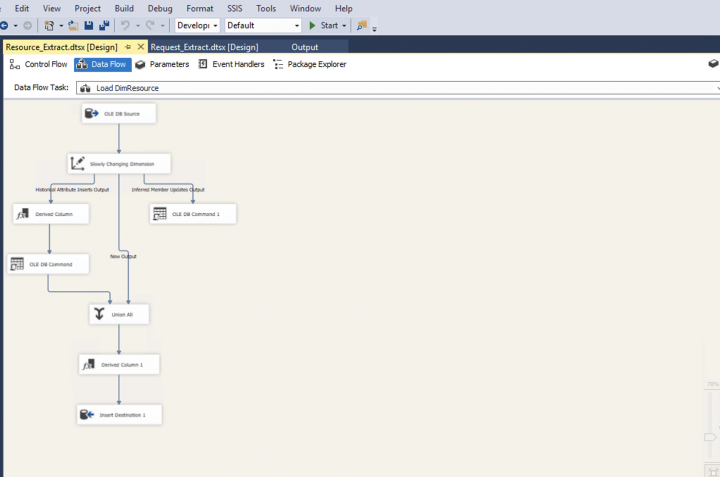720x477 pixels.
Task: Click the Save All toolbar icon
Action: point(104,25)
